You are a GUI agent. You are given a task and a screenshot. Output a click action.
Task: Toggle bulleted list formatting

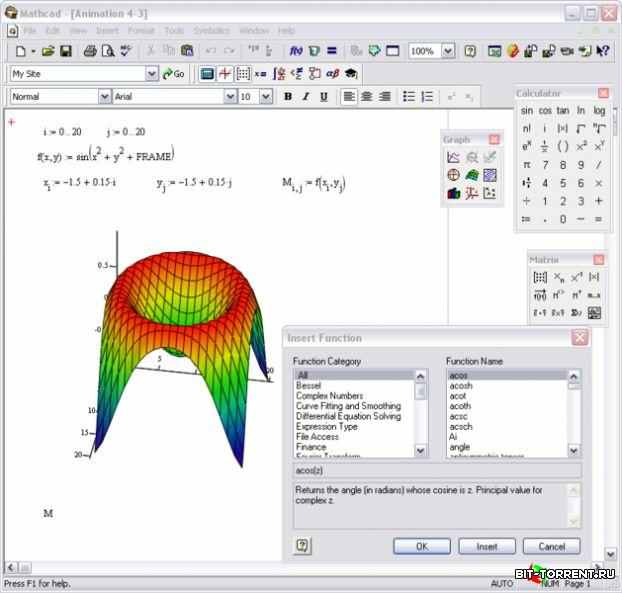point(409,96)
